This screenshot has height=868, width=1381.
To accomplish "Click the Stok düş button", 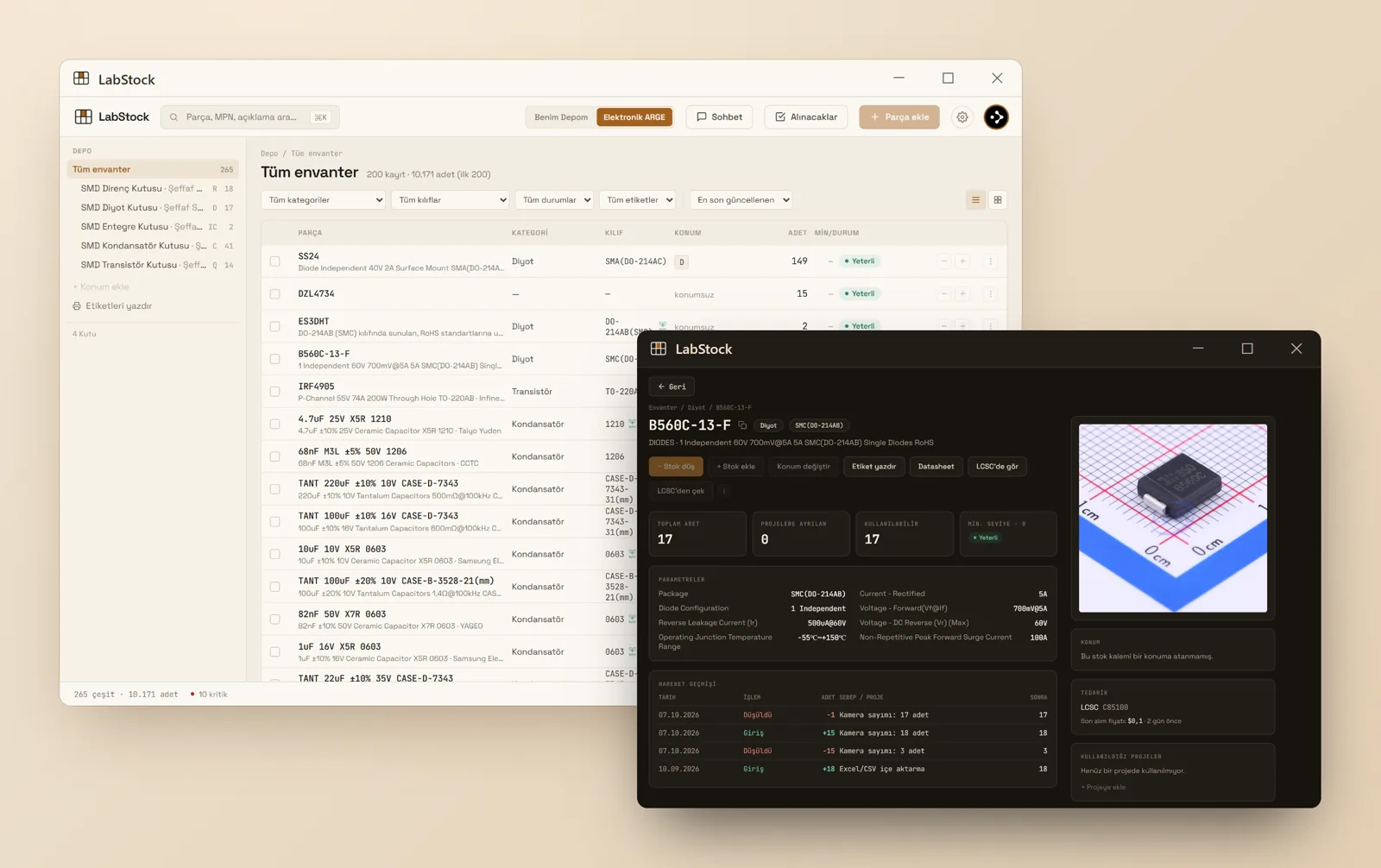I will tap(676, 467).
